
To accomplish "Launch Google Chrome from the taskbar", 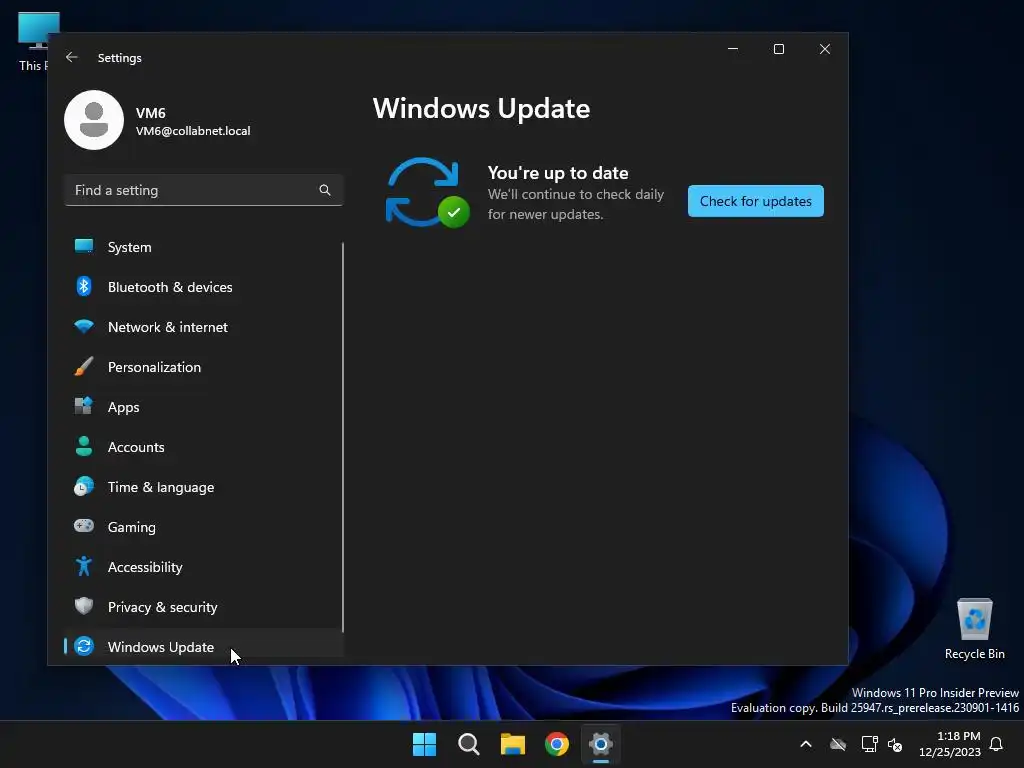I will pos(557,744).
